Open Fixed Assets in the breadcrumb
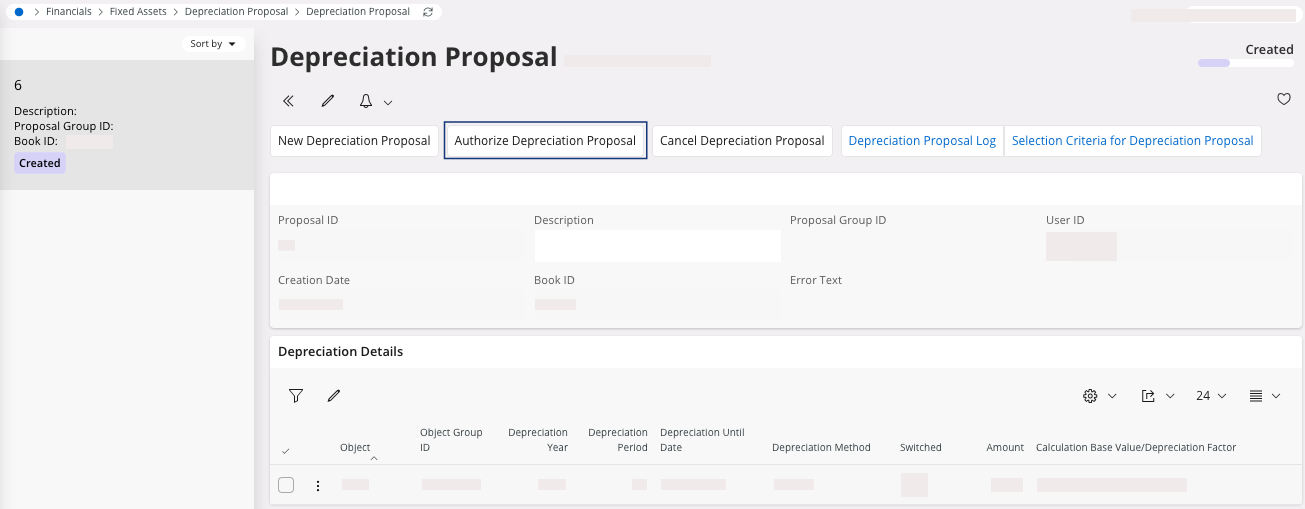The height and width of the screenshot is (509, 1305). click(138, 12)
